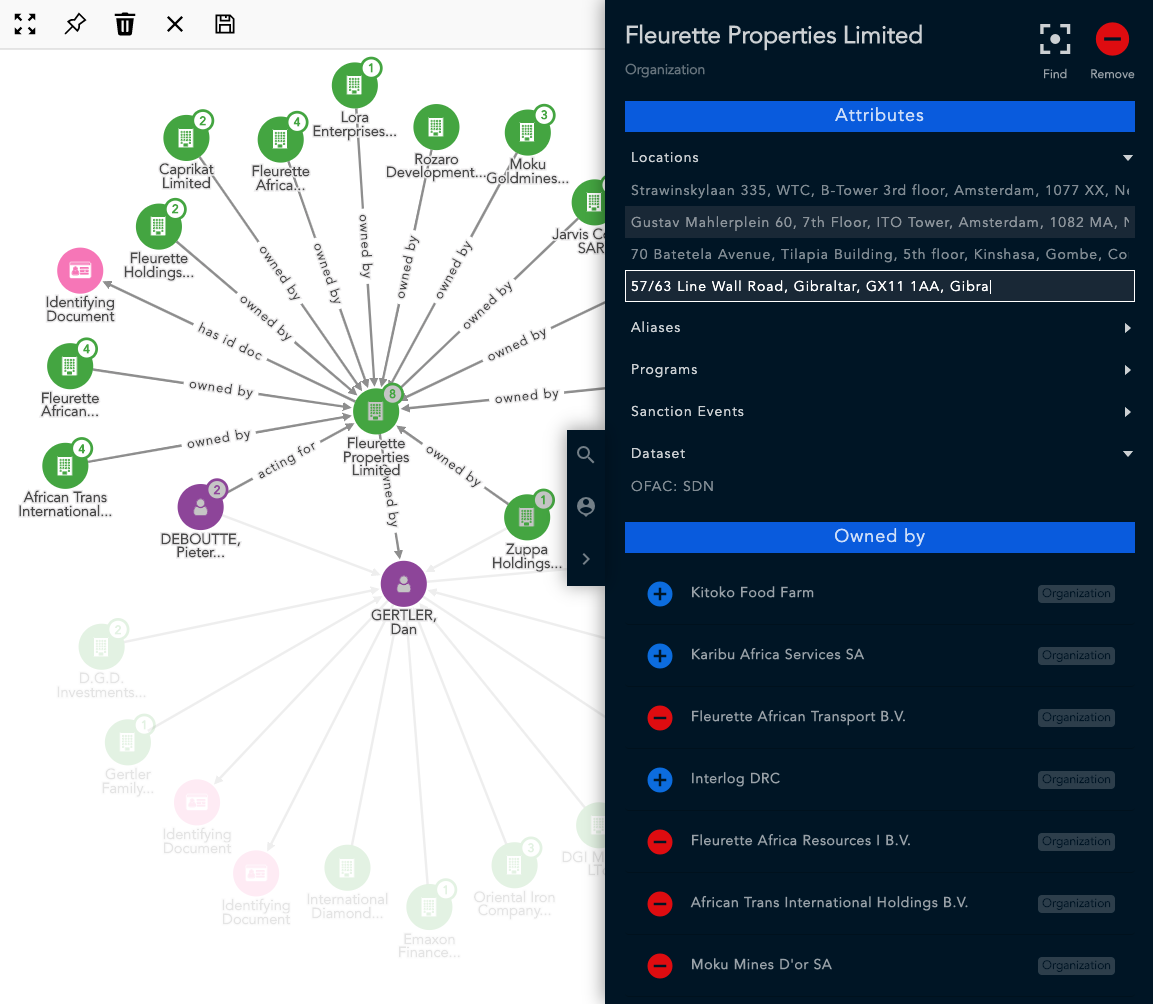Click the Attributes header bar

click(879, 115)
